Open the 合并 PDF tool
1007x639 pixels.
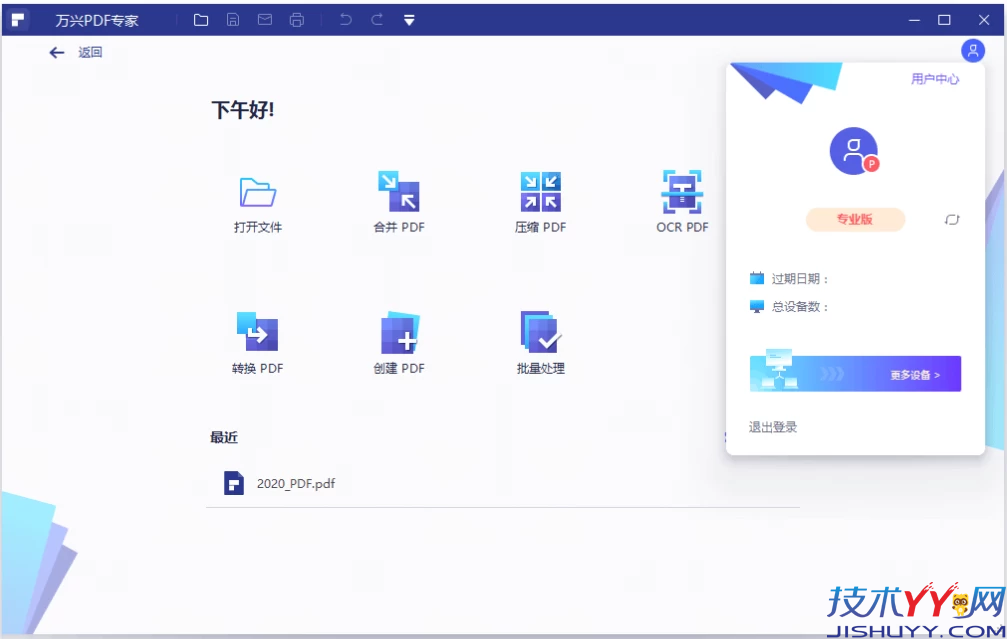[396, 194]
